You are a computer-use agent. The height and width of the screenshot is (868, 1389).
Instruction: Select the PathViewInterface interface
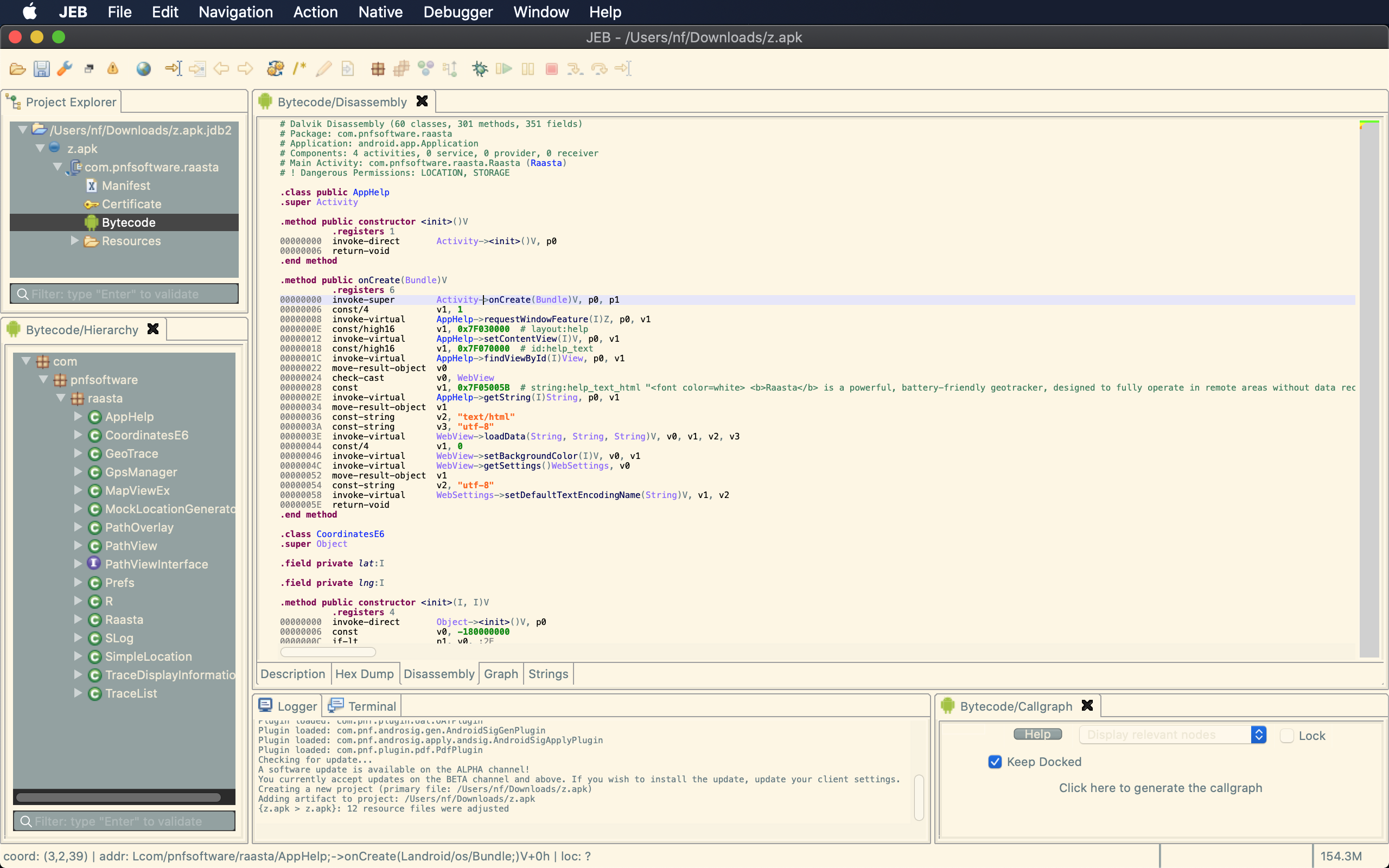pos(156,564)
